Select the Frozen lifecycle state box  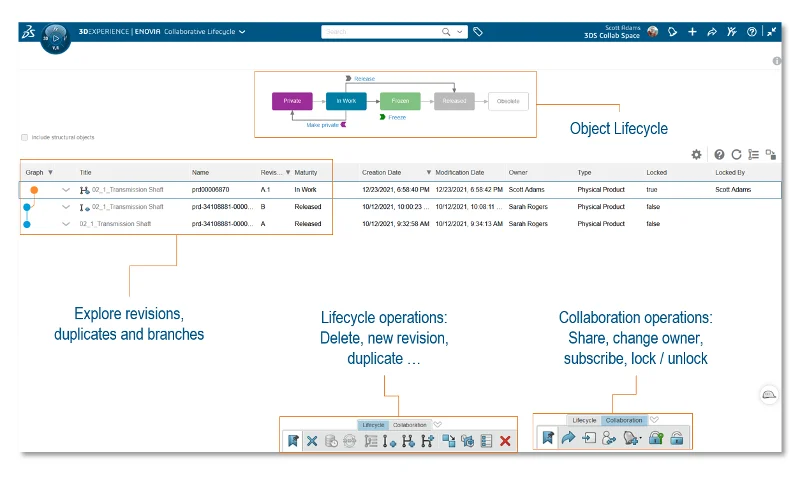[x=401, y=101]
